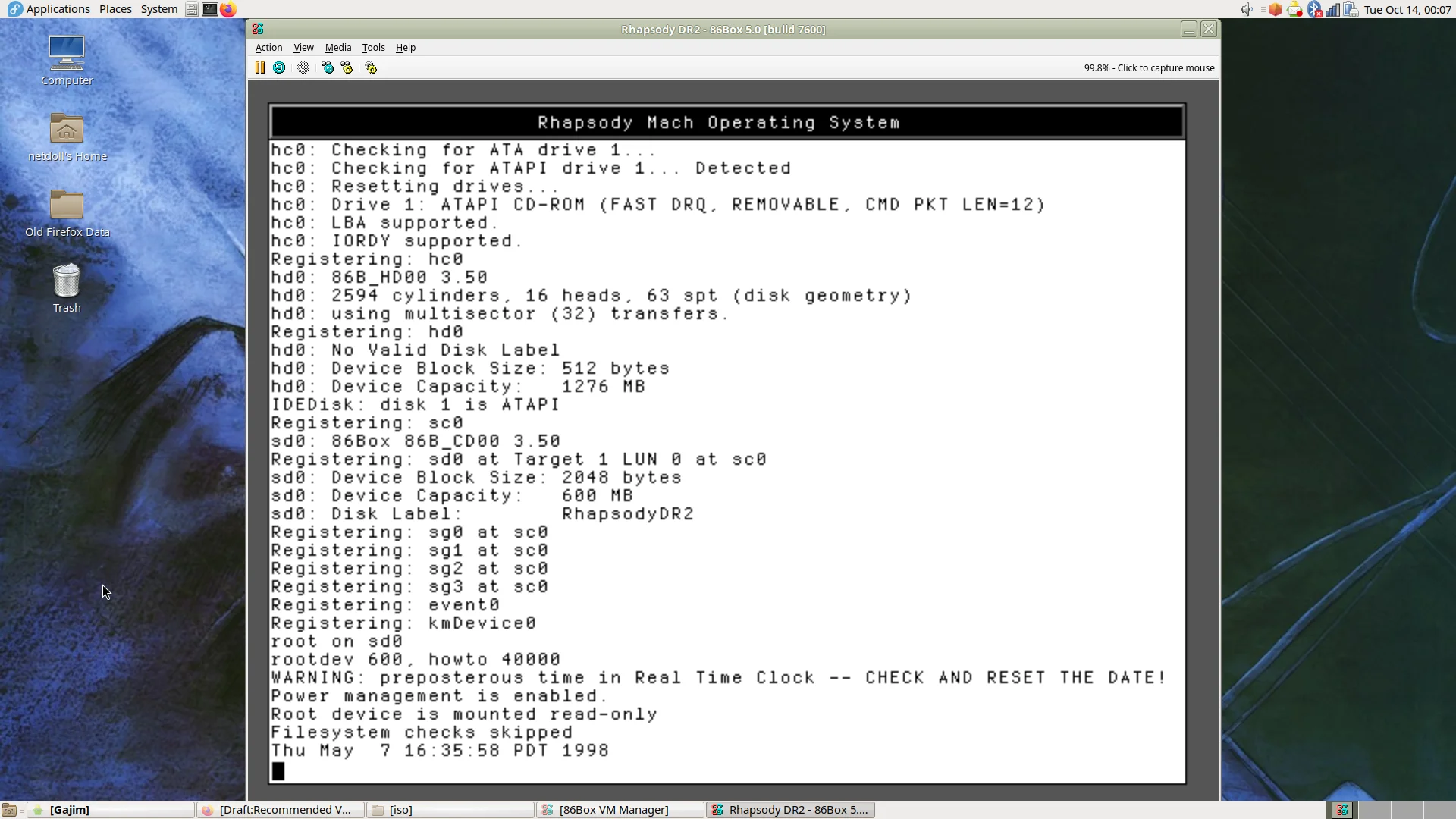
Task: Open the file manager launcher in top panel
Action: click(192, 9)
